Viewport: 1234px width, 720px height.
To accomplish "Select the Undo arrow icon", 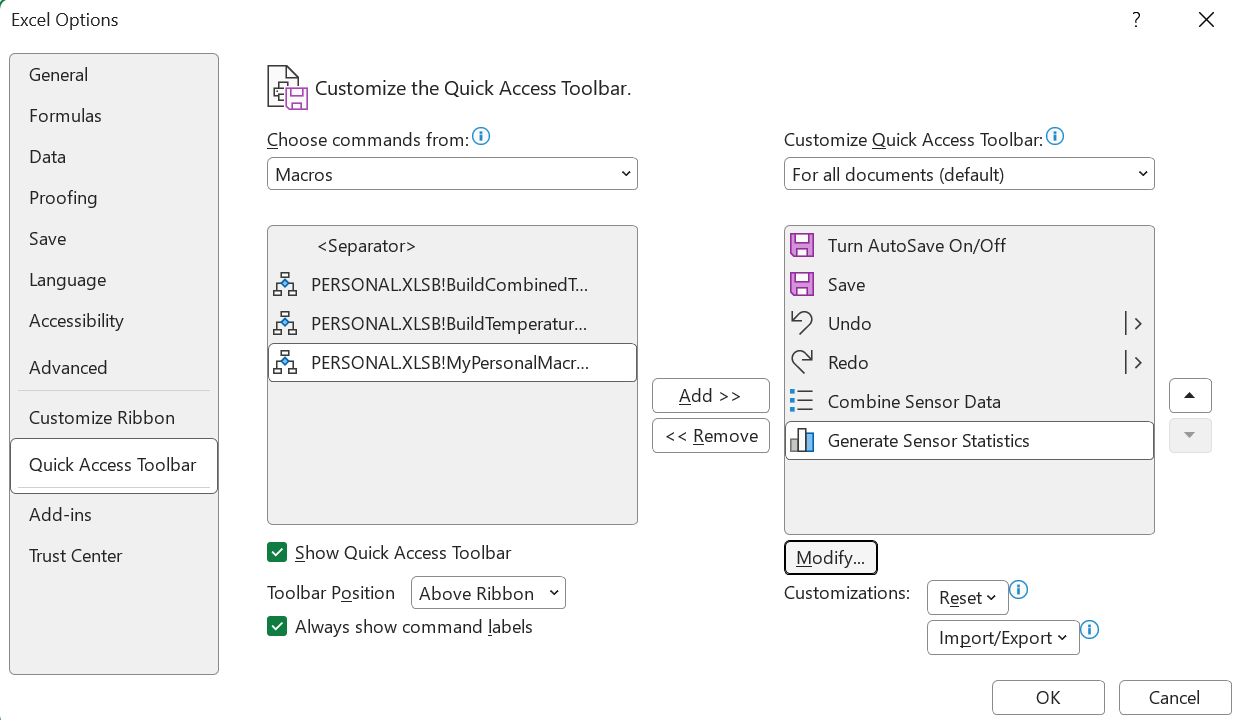I will tap(801, 323).
